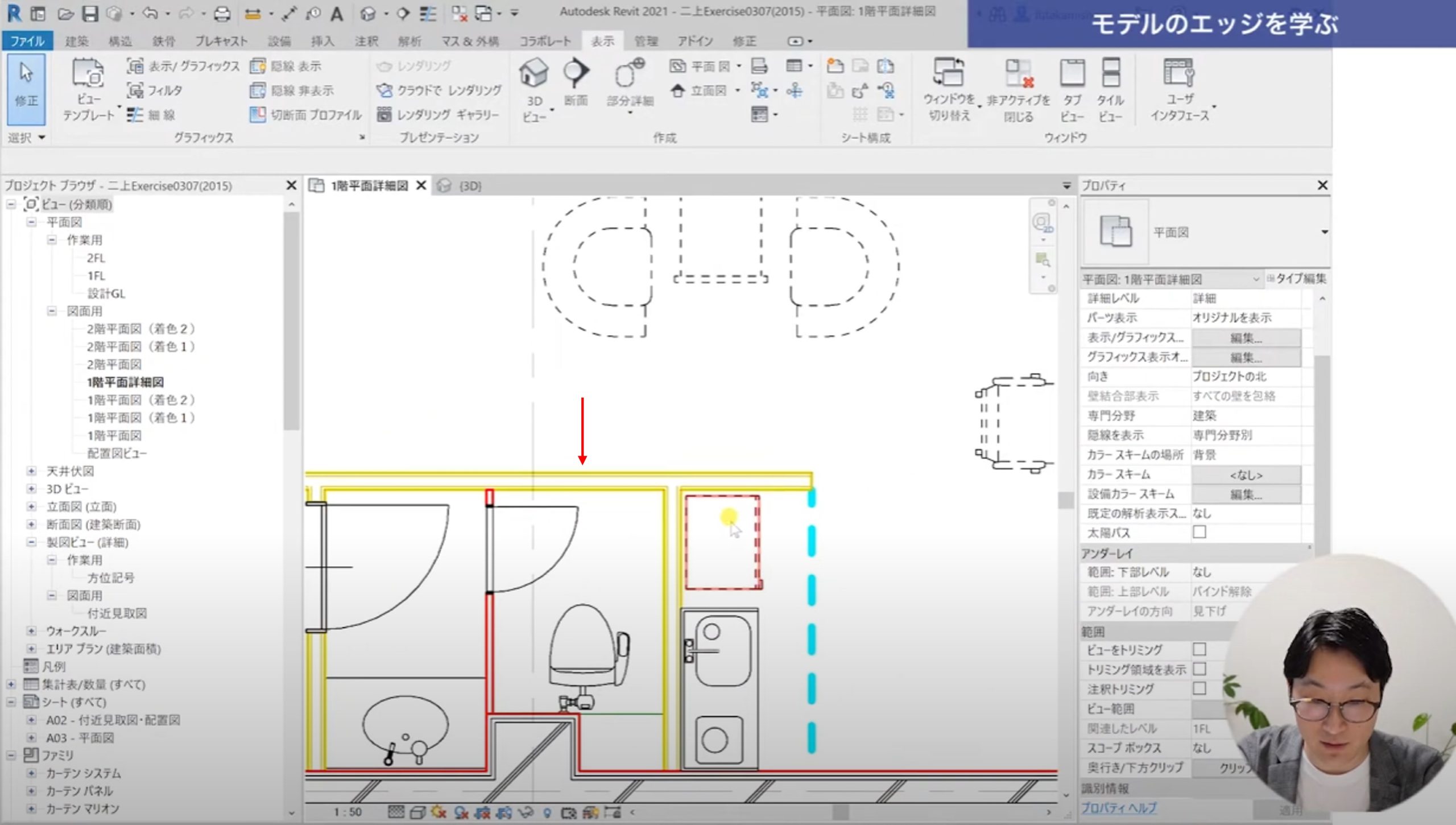Screen dimensions: 1456x825
Task: Click the 1:50 view scale control
Action: pyautogui.click(x=348, y=812)
